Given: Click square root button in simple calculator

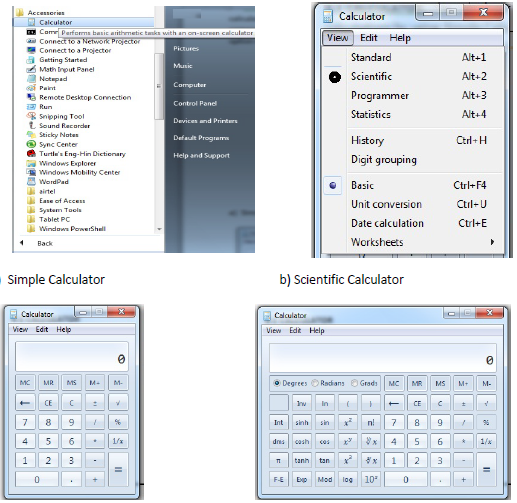Looking at the screenshot, I should click(x=118, y=403).
